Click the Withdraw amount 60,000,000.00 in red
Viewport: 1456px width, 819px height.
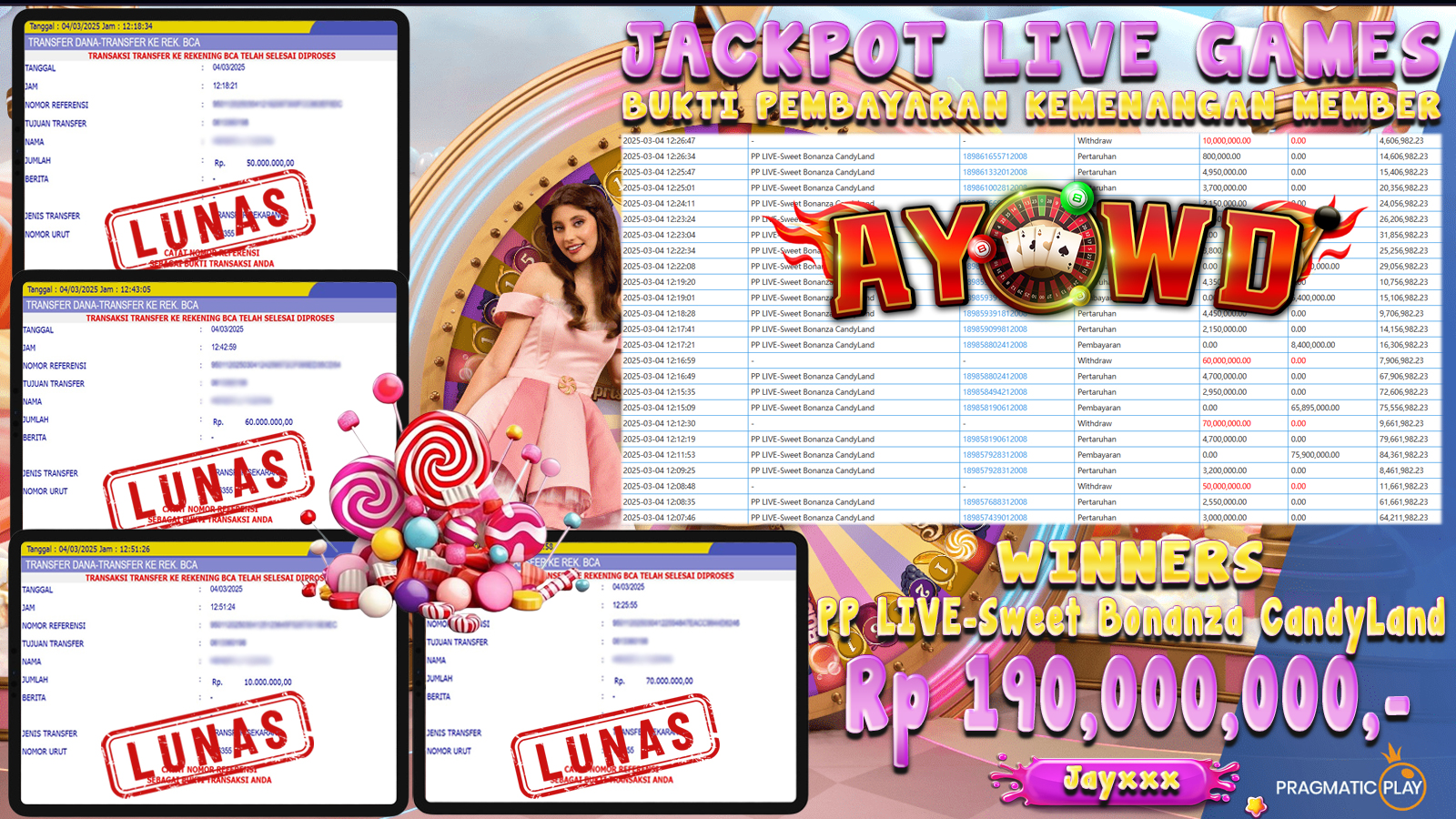[1226, 360]
